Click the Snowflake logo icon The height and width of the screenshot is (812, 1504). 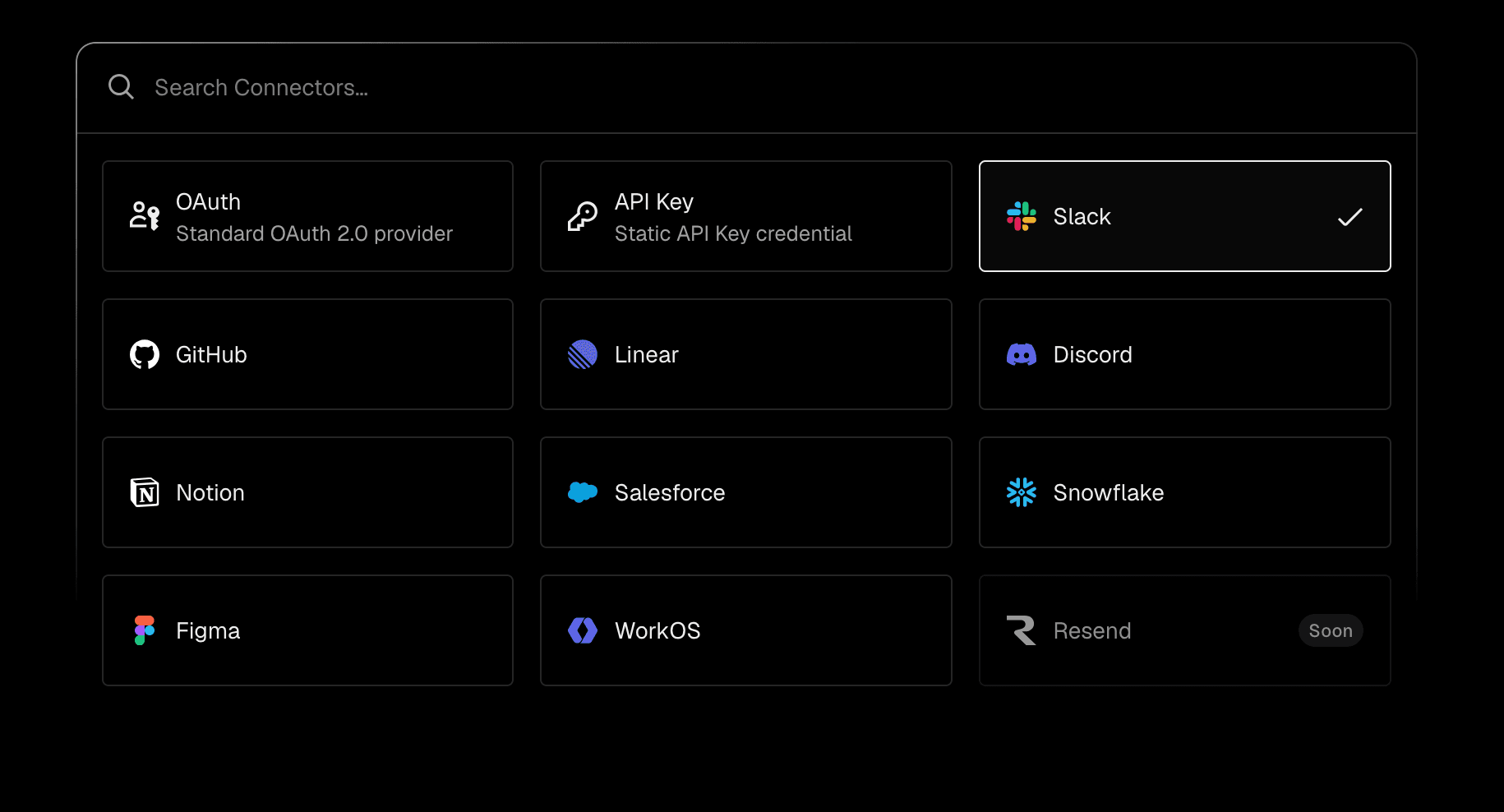(x=1022, y=492)
